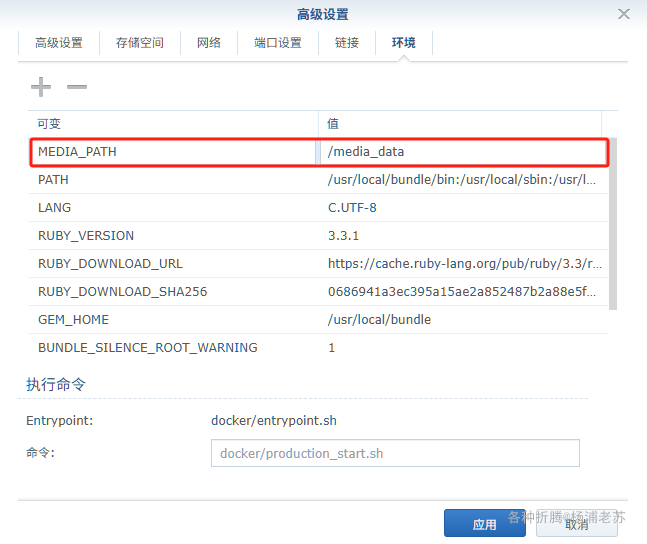Switch to the 高级设置 tab
The height and width of the screenshot is (544, 647).
point(59,43)
